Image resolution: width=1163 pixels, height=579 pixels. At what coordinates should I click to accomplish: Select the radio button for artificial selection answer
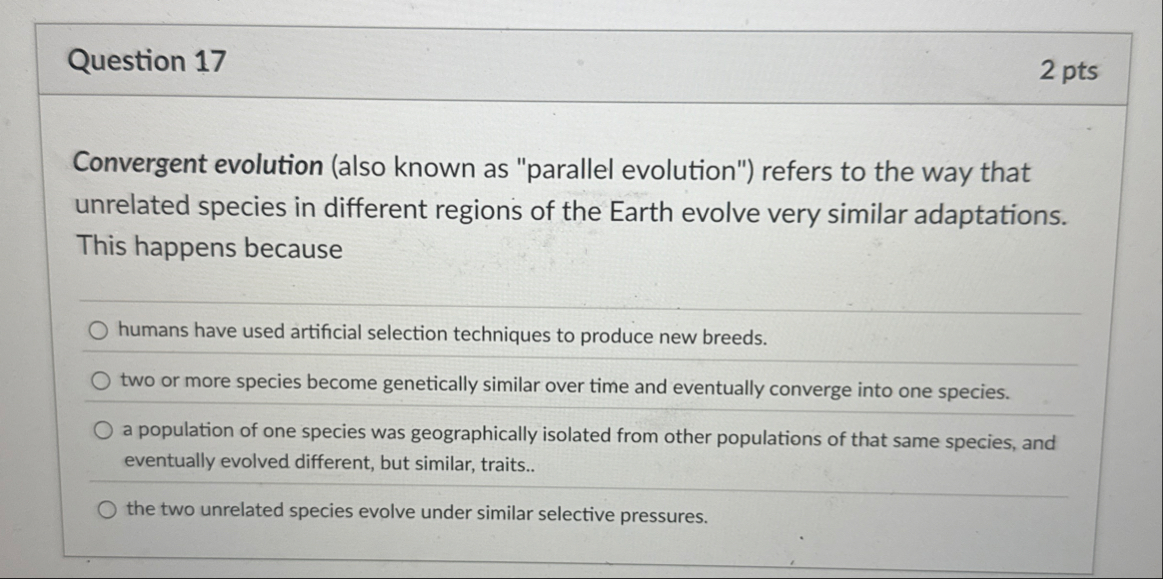click(101, 330)
